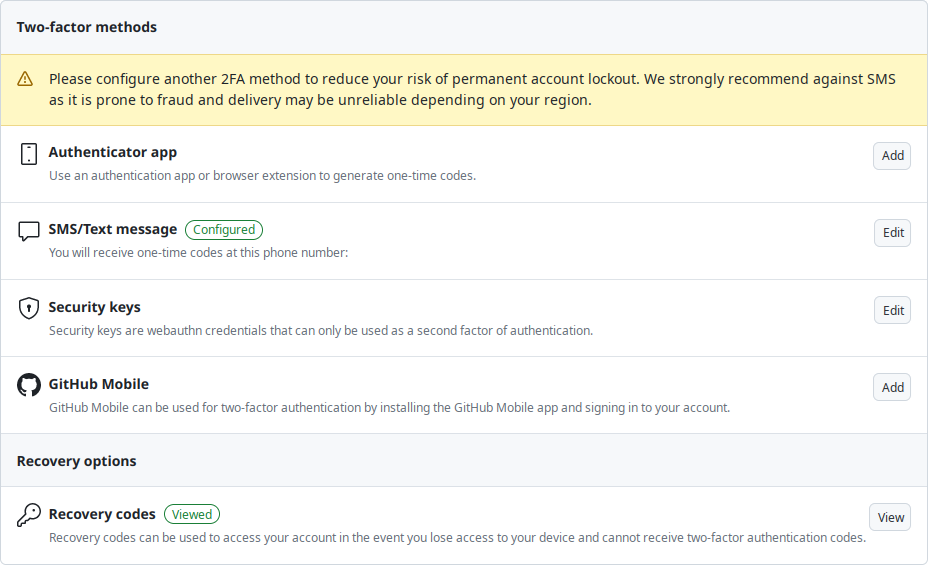Select the GitHub Mobile heading
Screen dimensions: 928x565
[98, 384]
